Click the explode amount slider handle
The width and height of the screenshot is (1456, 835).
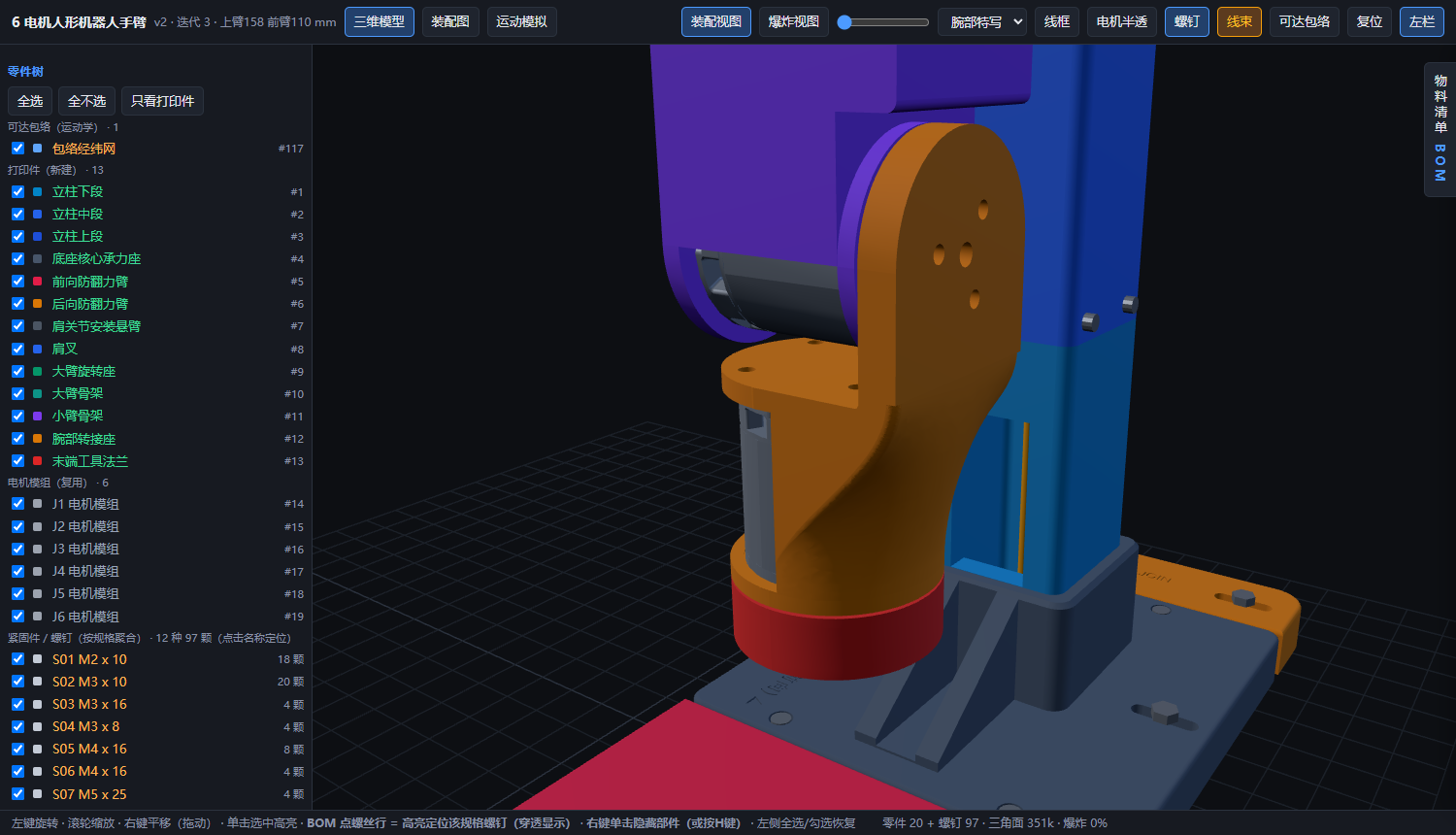pyautogui.click(x=844, y=21)
